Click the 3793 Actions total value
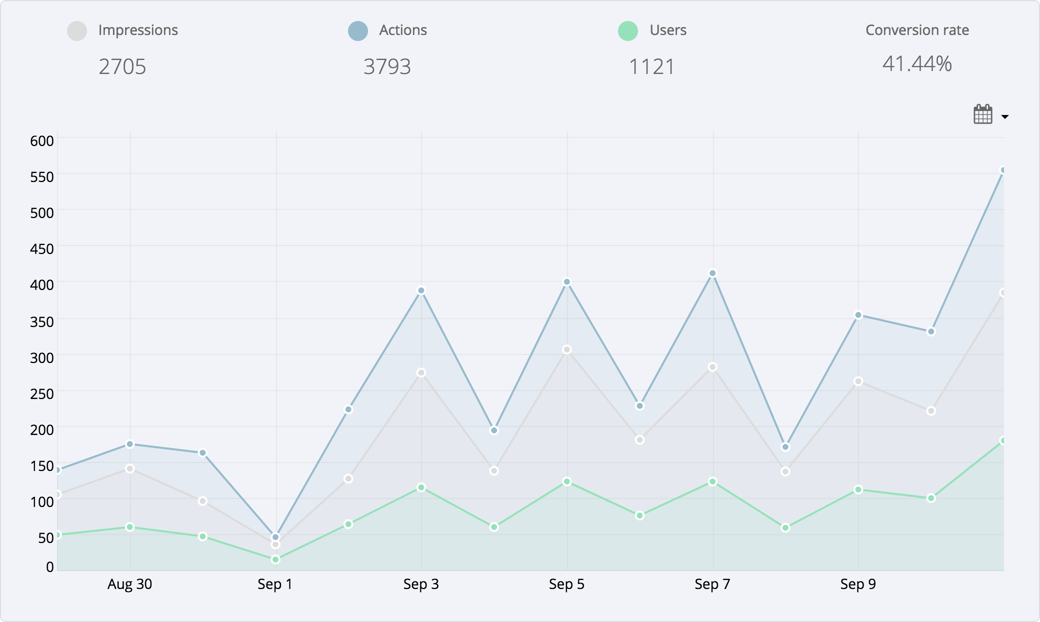Viewport: 1040px width, 622px height. point(387,67)
